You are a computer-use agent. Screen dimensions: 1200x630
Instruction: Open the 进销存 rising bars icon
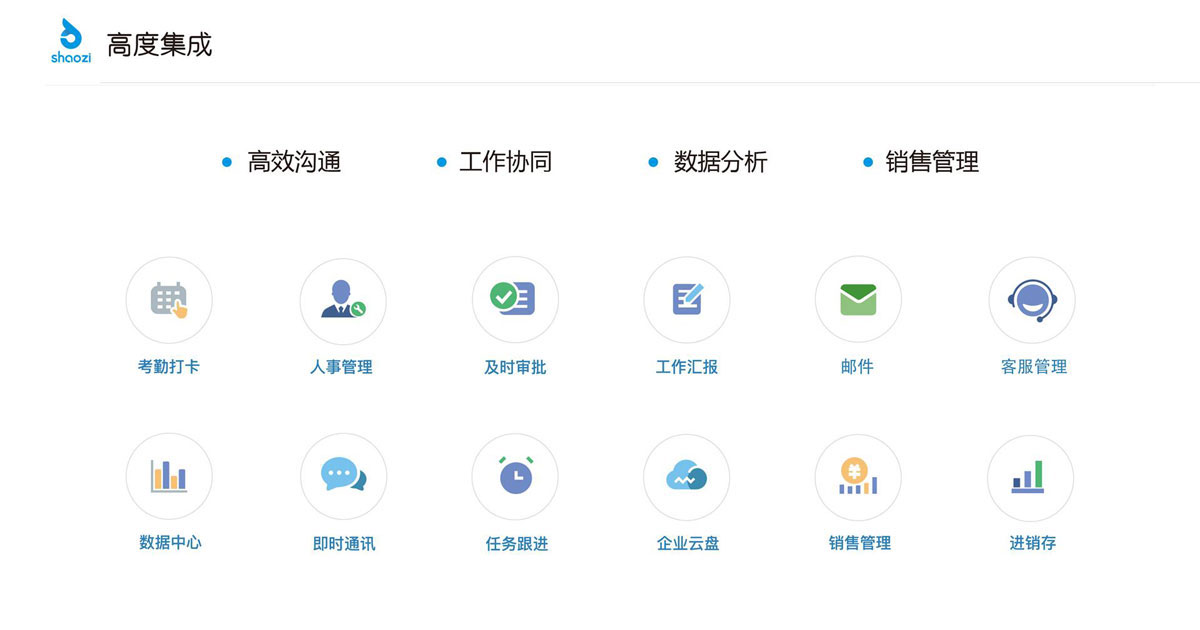pyautogui.click(x=1030, y=476)
